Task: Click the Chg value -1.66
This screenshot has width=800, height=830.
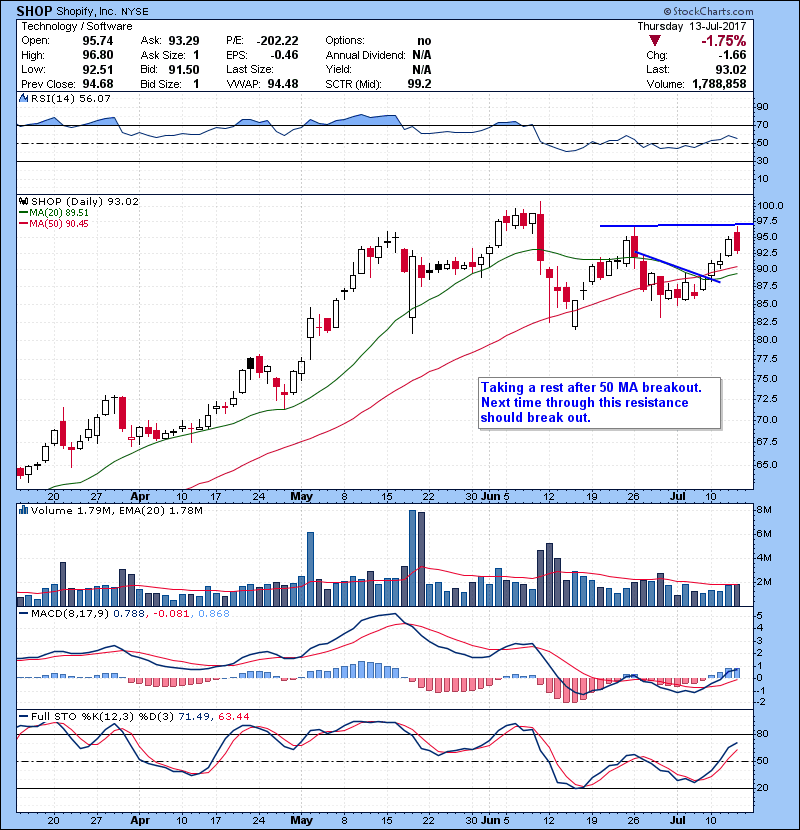Action: [x=732, y=55]
